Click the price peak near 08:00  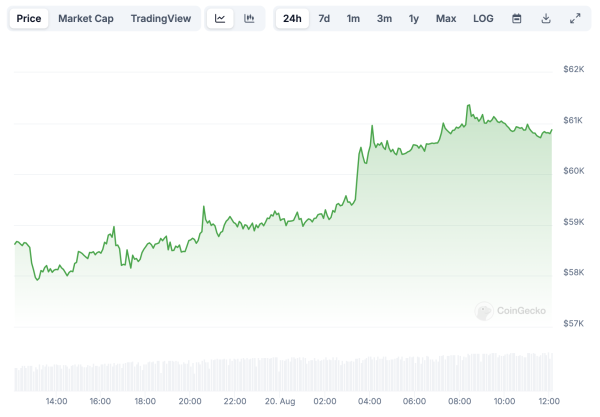pyautogui.click(x=469, y=105)
